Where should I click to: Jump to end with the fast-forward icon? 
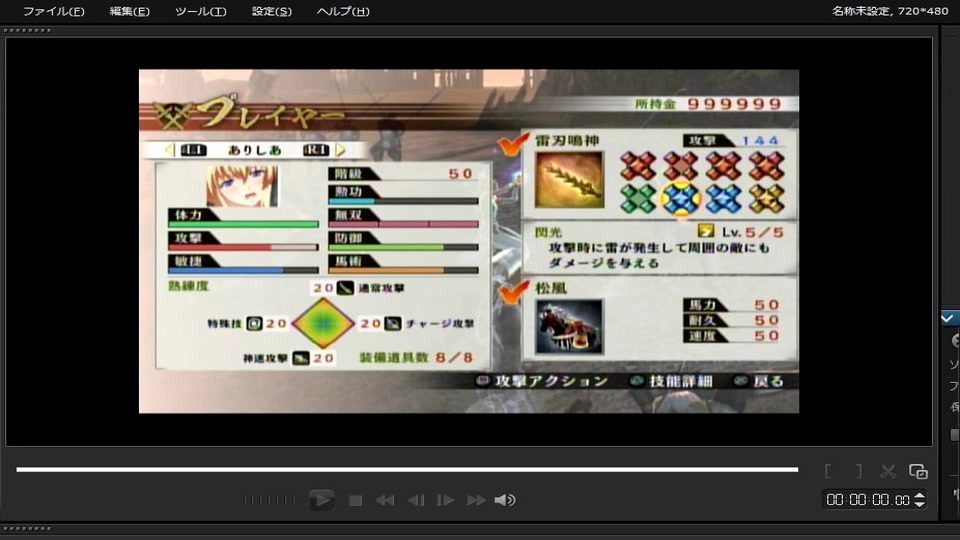click(x=476, y=500)
